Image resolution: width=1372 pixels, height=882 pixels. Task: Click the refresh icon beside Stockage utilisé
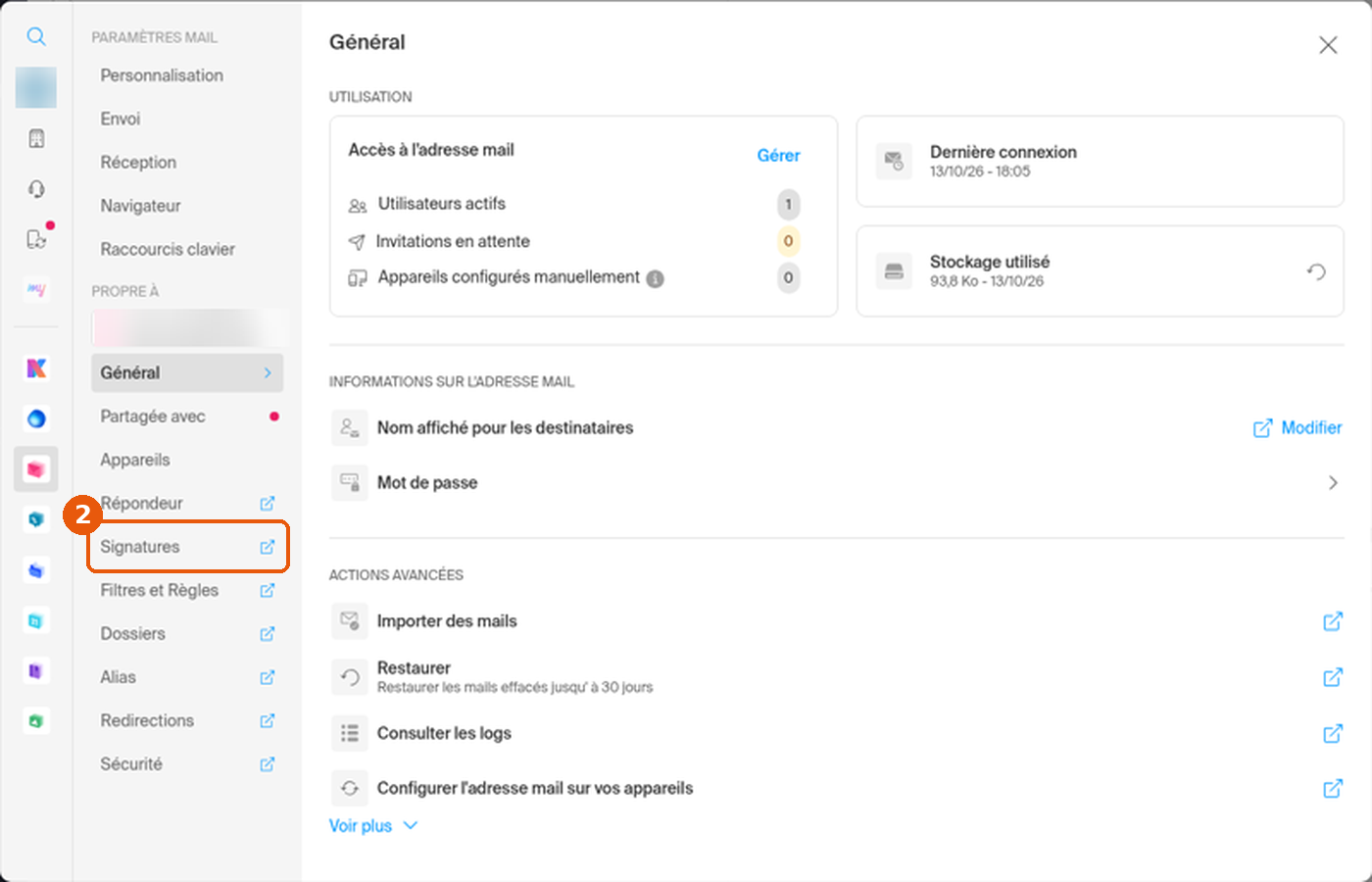(1316, 271)
